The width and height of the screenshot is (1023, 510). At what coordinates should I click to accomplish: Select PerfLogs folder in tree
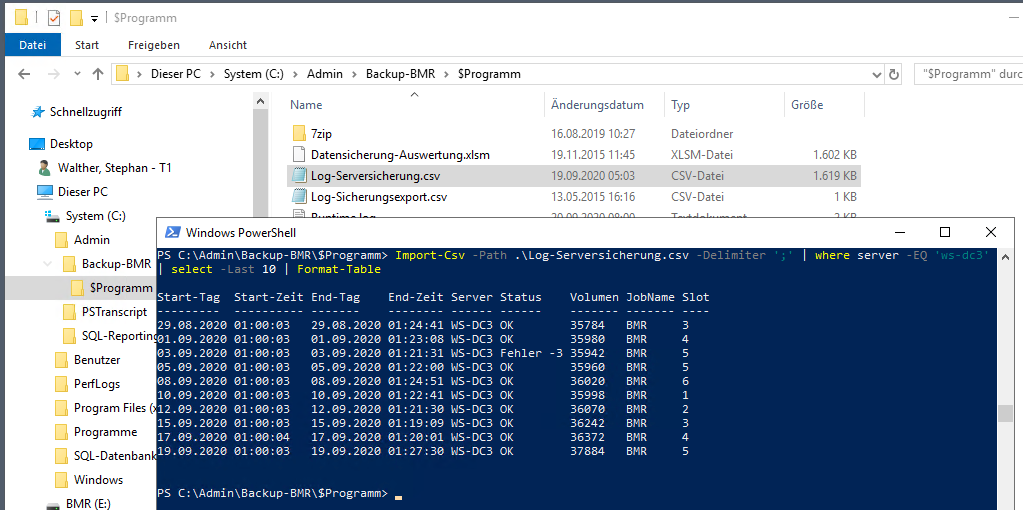(x=97, y=383)
